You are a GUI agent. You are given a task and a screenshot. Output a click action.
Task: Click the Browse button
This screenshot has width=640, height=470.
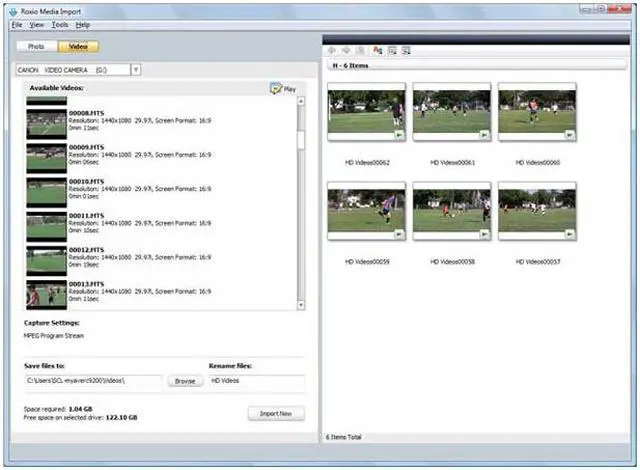[184, 381]
